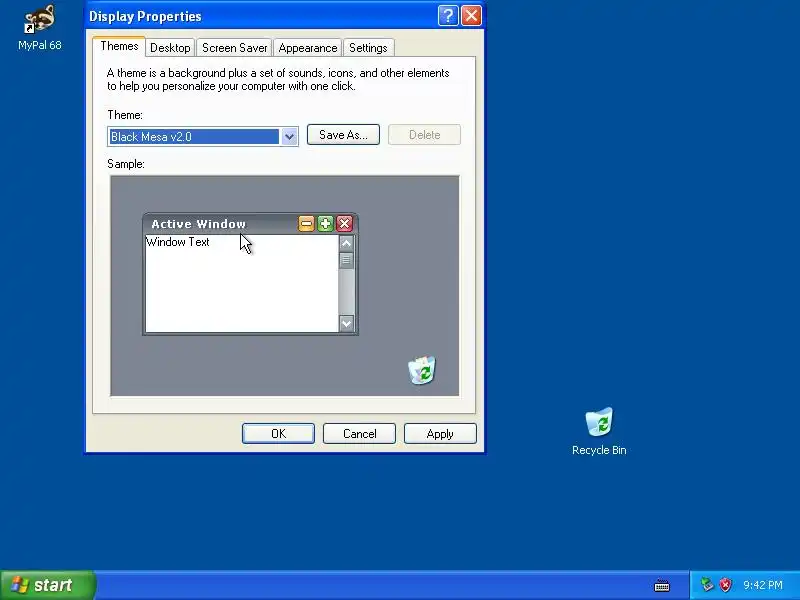Click the sample window's minimize button
Screen dimensions: 800x600
coord(306,223)
